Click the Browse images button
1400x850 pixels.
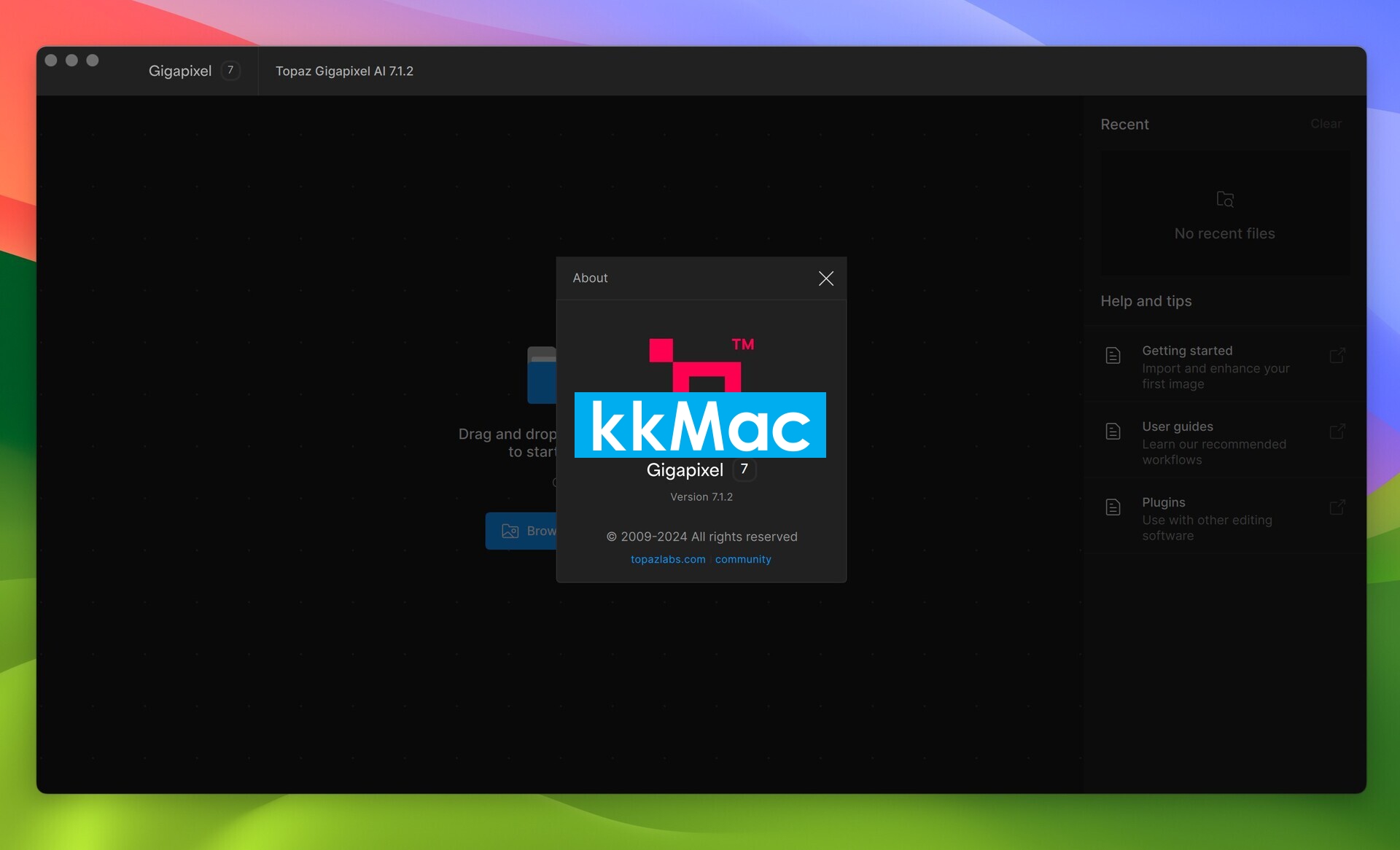521,531
